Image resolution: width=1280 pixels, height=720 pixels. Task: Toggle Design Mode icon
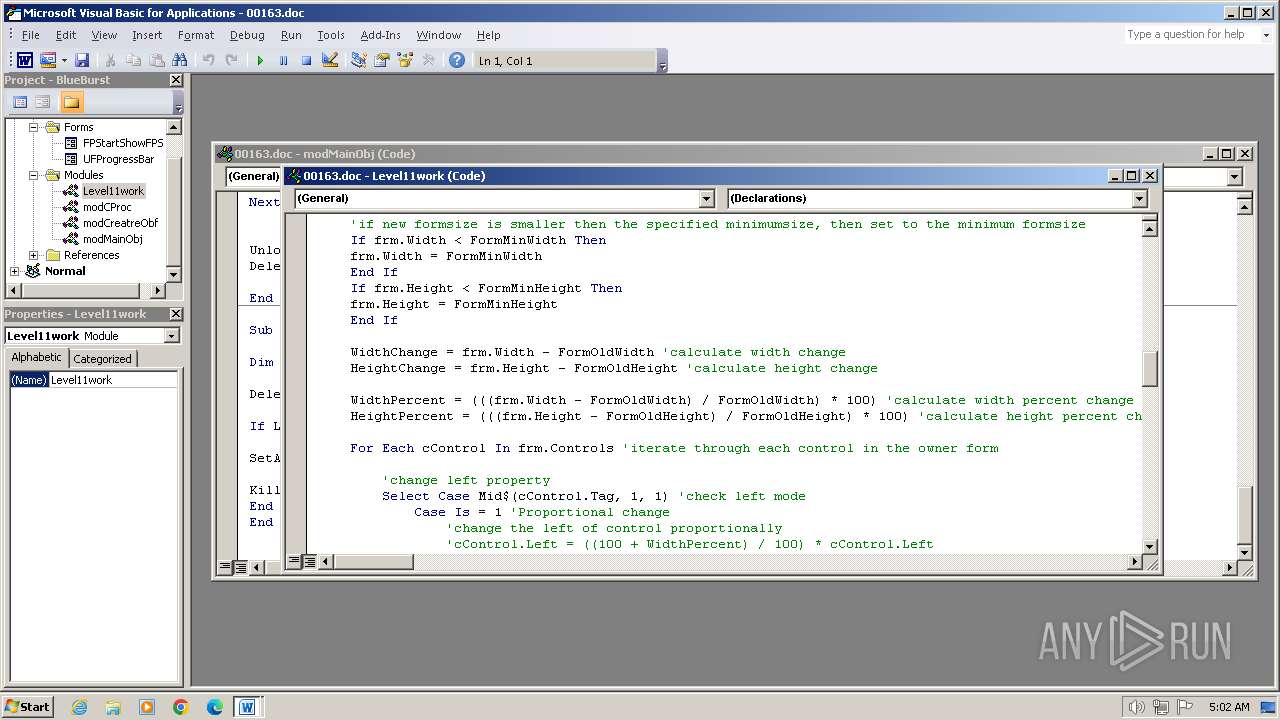pos(330,61)
